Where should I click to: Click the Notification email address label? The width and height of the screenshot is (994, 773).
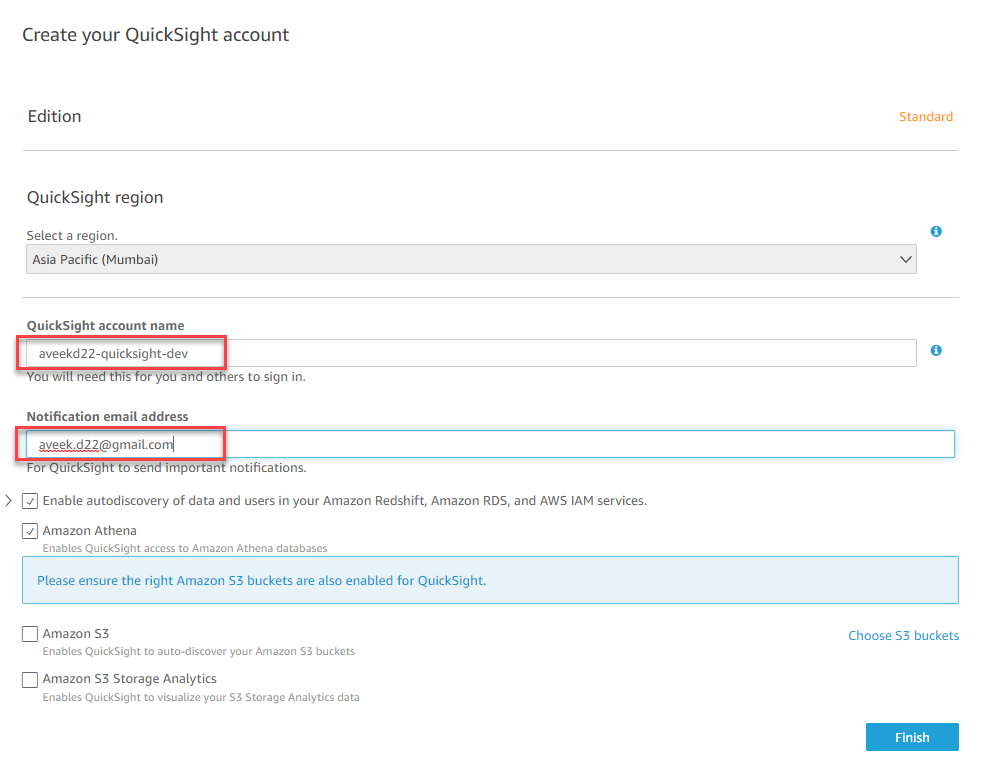(x=107, y=417)
